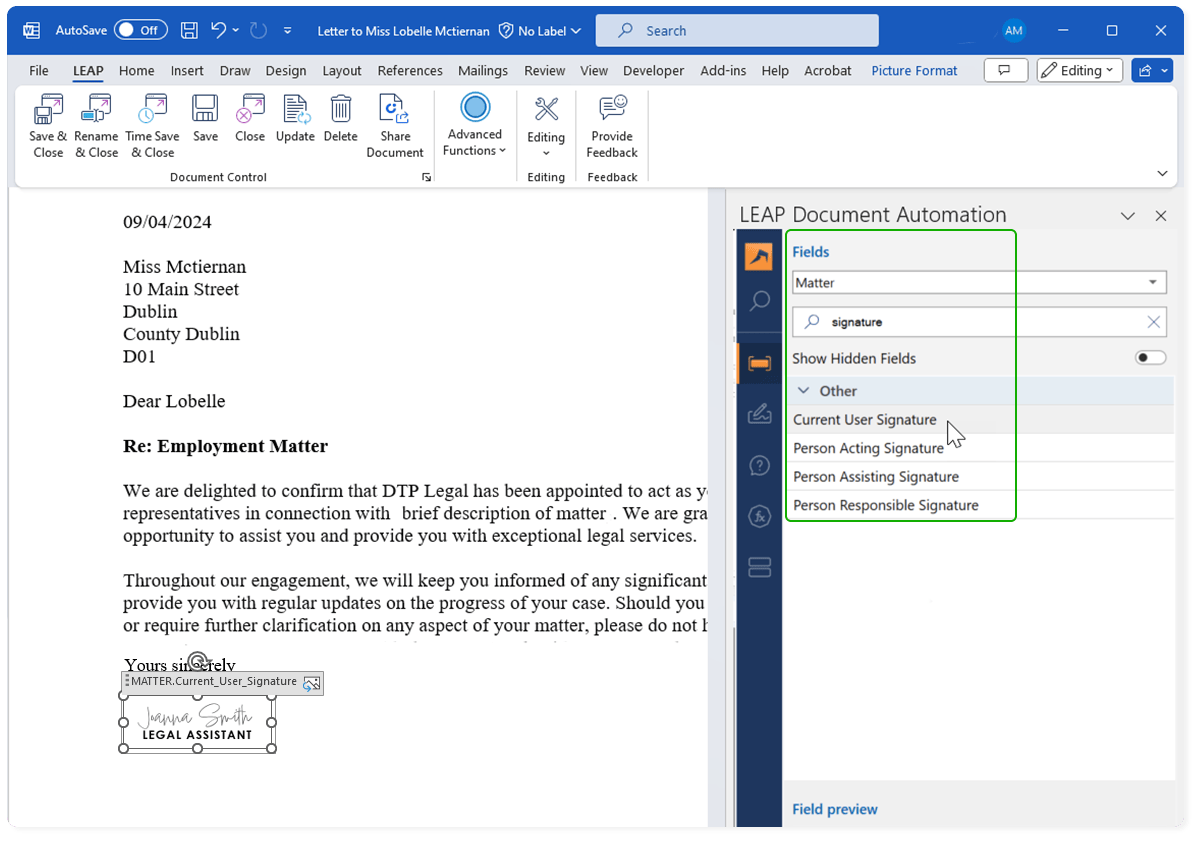Switch to the Home tab
The width and height of the screenshot is (1194, 852).
(x=136, y=70)
